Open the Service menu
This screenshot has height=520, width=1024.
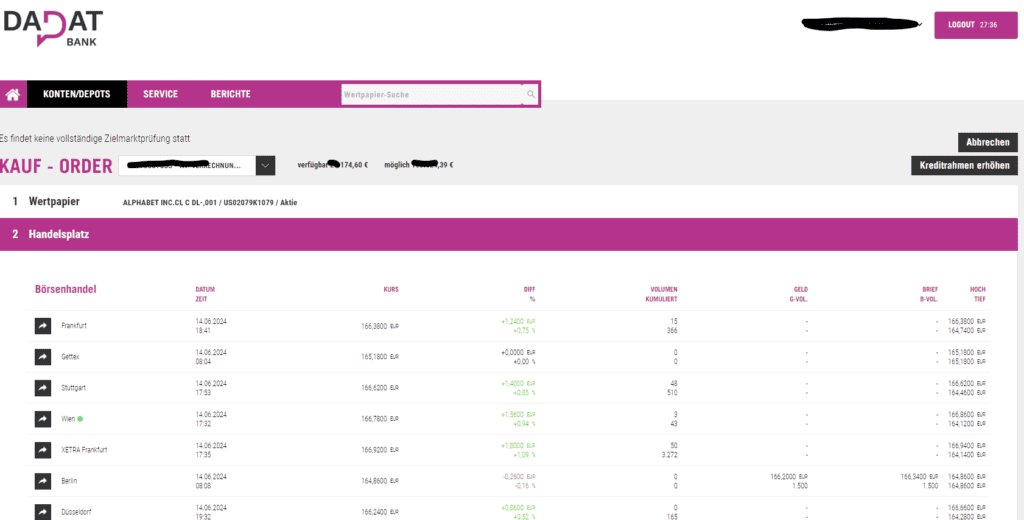(x=160, y=95)
